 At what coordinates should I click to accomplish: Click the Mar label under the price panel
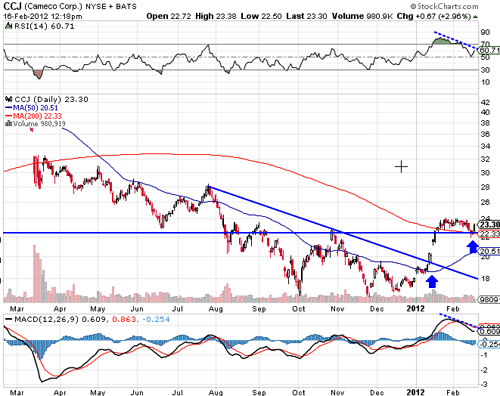click(x=17, y=309)
